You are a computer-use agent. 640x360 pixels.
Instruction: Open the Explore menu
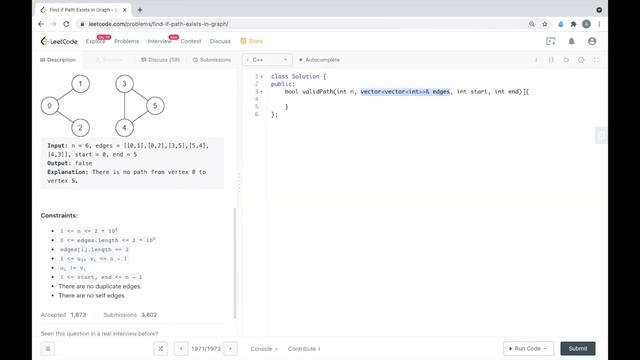(x=95, y=41)
